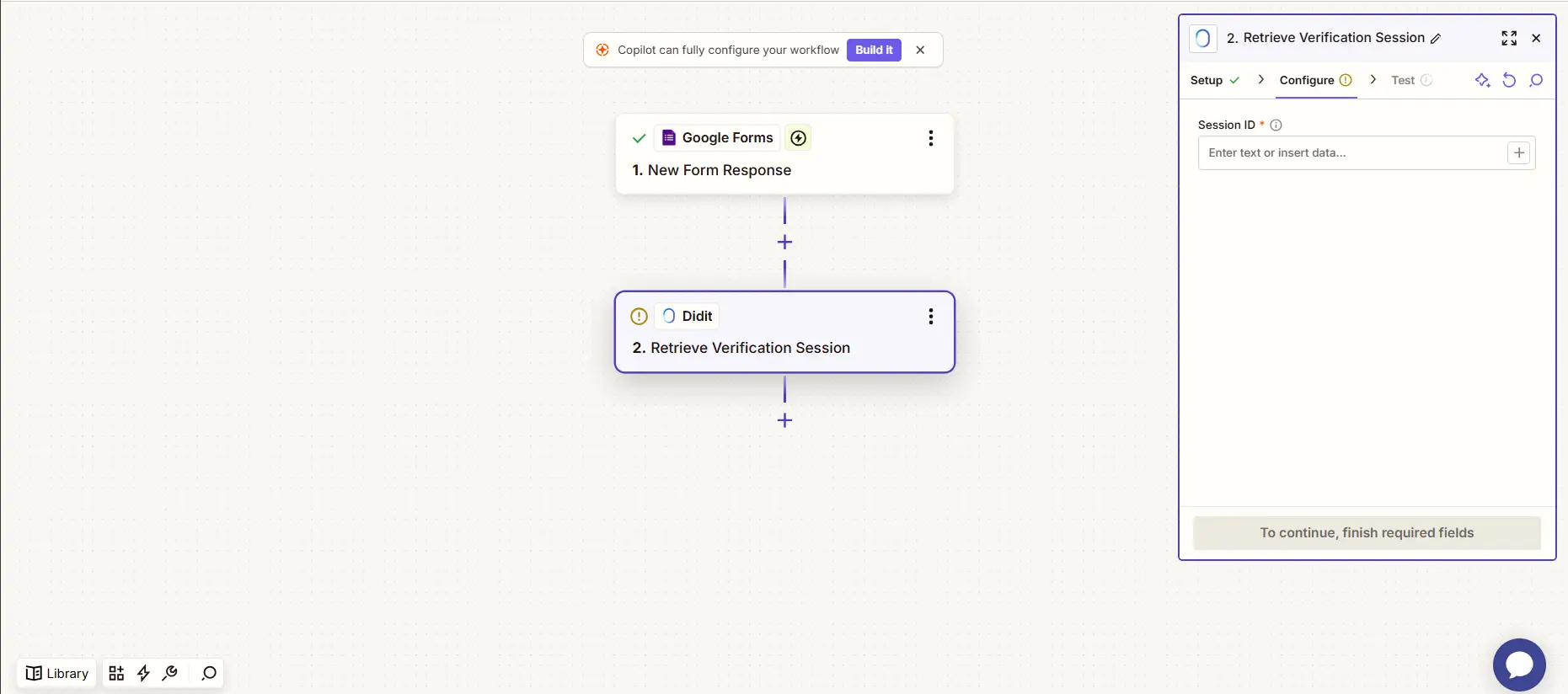Click the AI sparkle icon in the step panel
This screenshot has height=694, width=1568.
click(1482, 80)
